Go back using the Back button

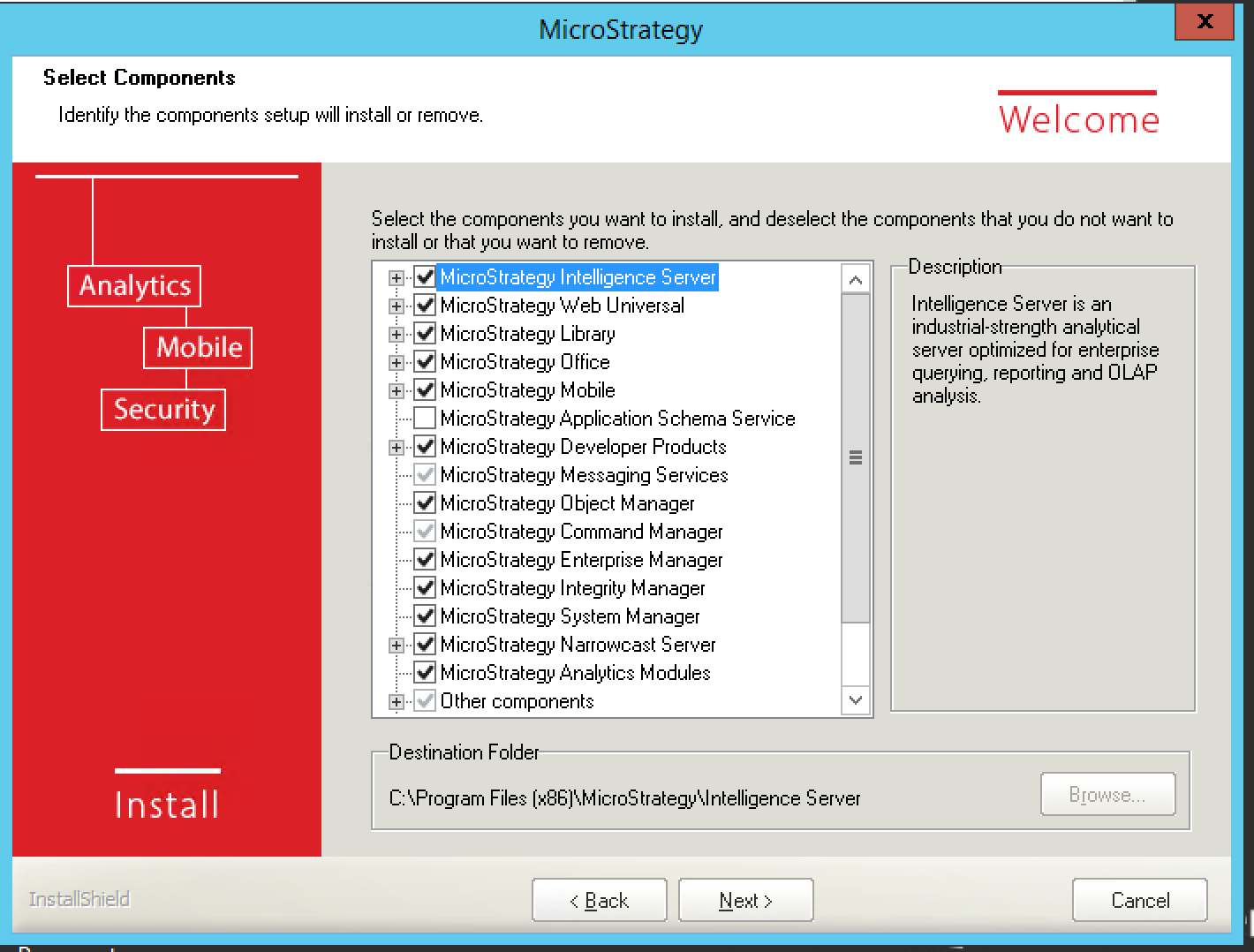click(599, 900)
